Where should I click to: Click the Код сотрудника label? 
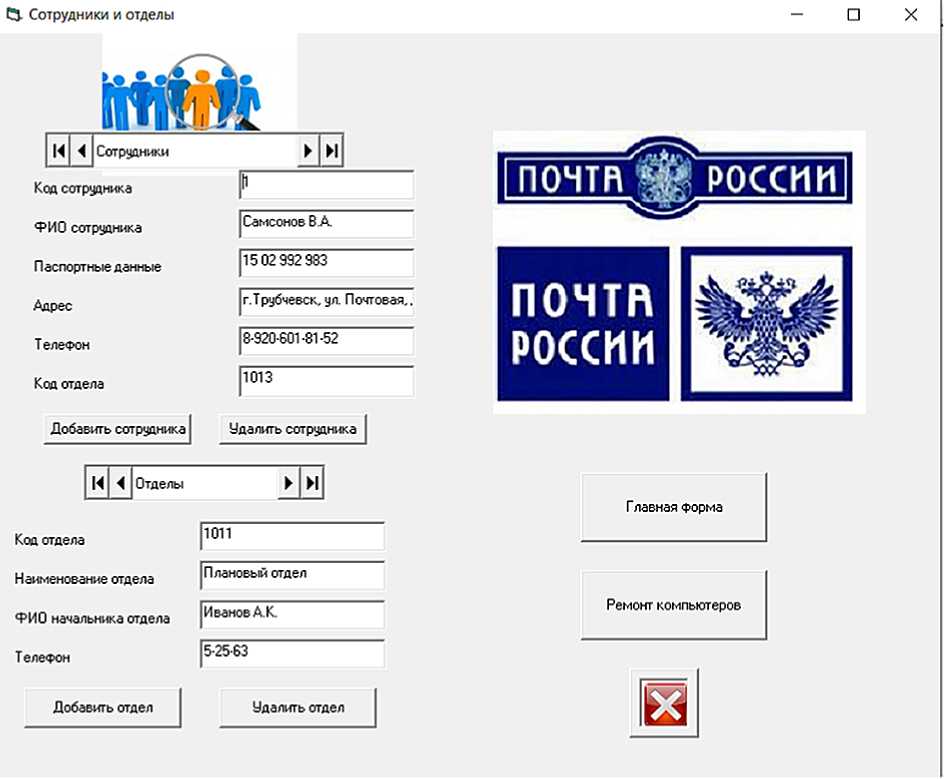coord(83,189)
